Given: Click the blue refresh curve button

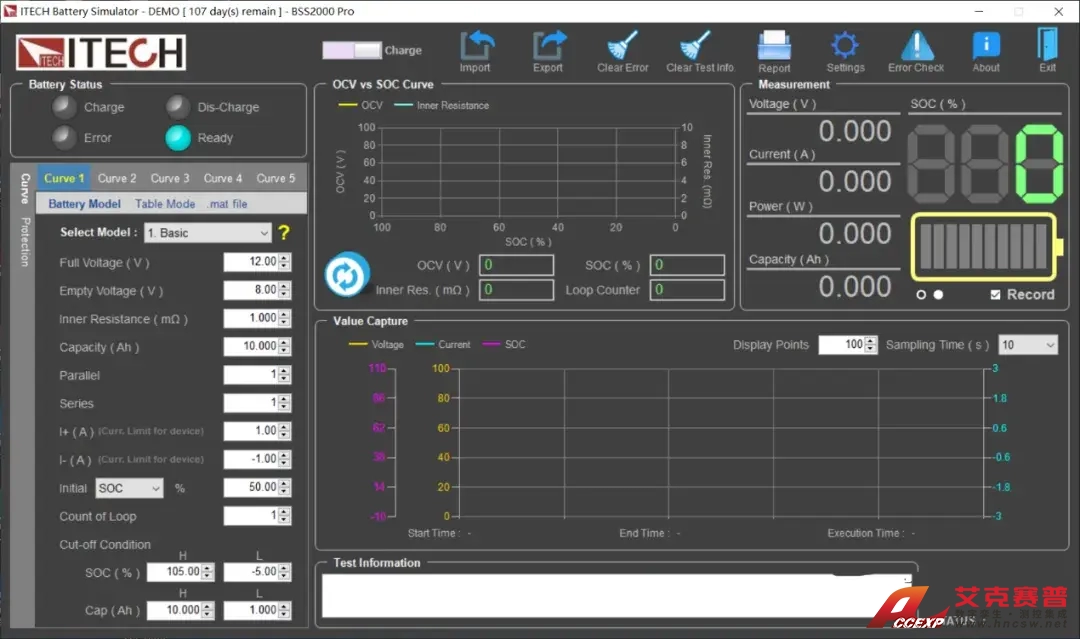Looking at the screenshot, I should [346, 275].
